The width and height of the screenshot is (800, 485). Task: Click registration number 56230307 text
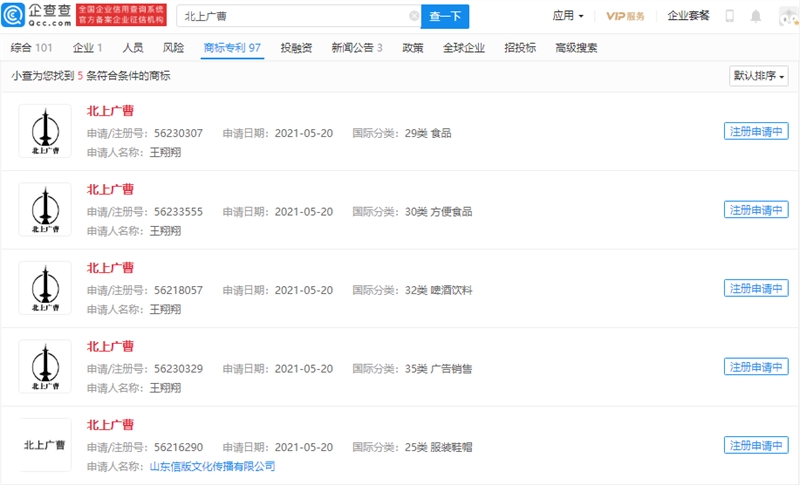point(179,133)
